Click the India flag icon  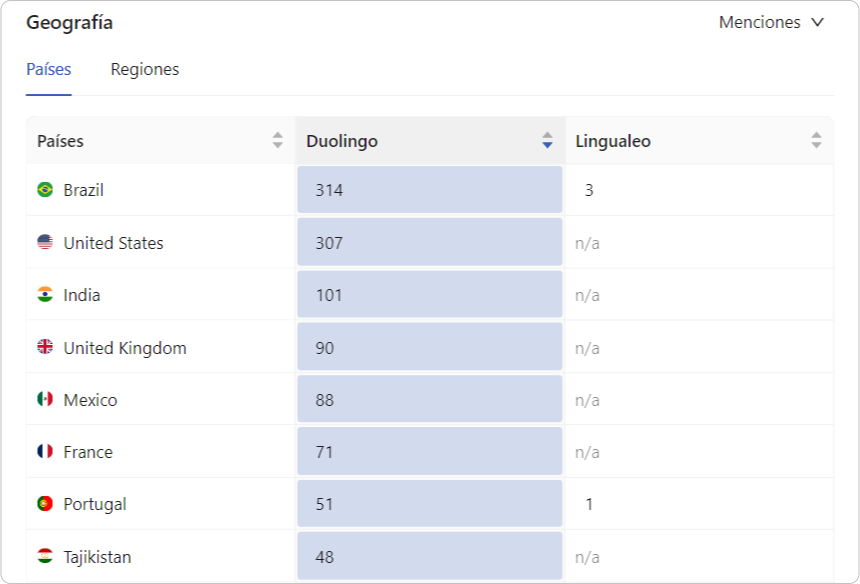coord(45,294)
